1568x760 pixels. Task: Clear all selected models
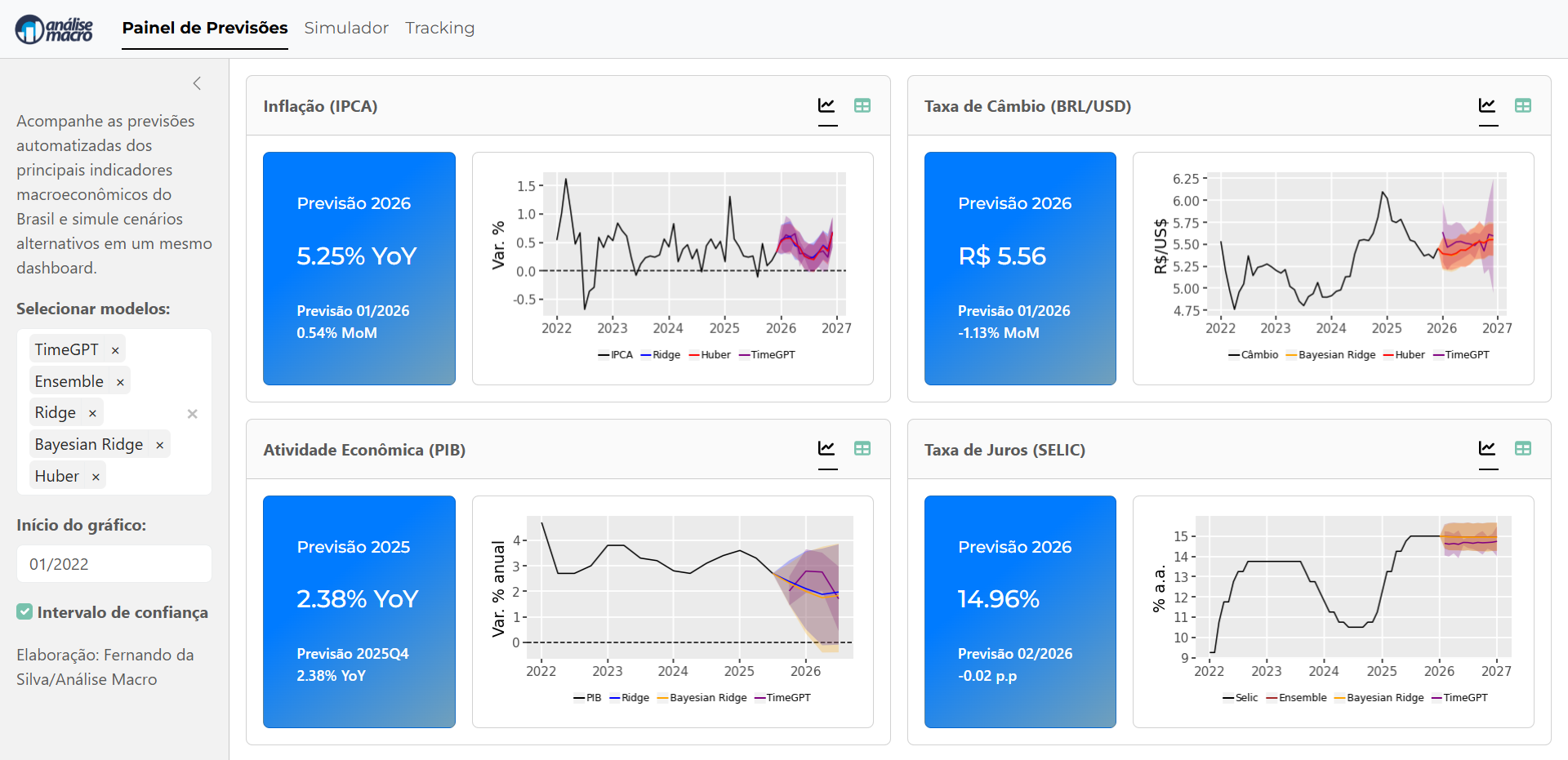click(192, 414)
